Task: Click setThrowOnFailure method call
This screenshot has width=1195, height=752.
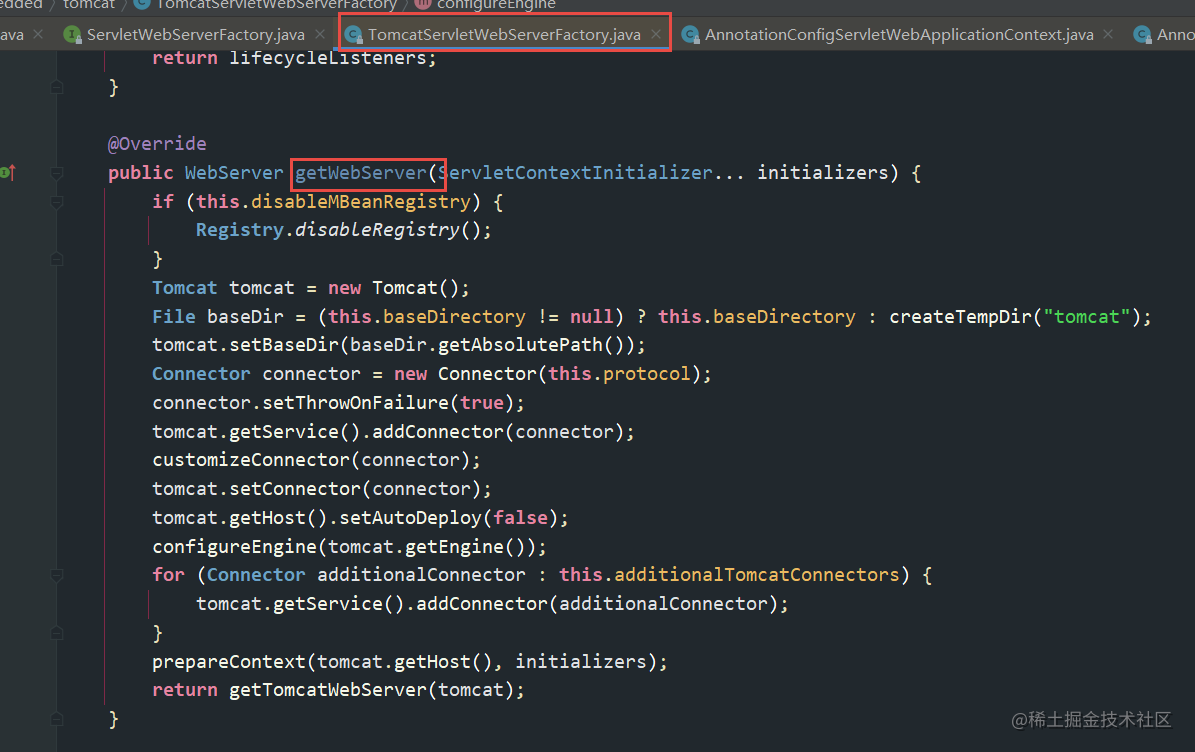Action: (x=355, y=403)
